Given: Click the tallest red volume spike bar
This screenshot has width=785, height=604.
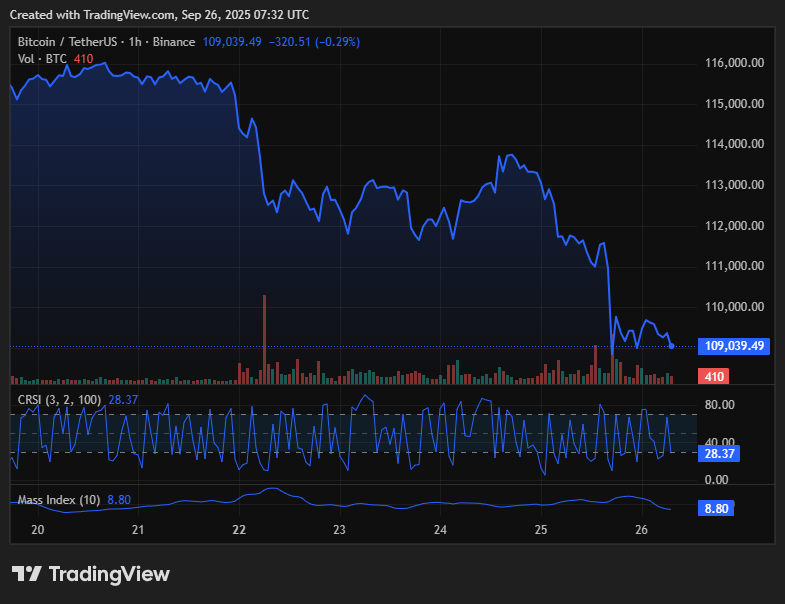Looking at the screenshot, I should pyautogui.click(x=264, y=338).
